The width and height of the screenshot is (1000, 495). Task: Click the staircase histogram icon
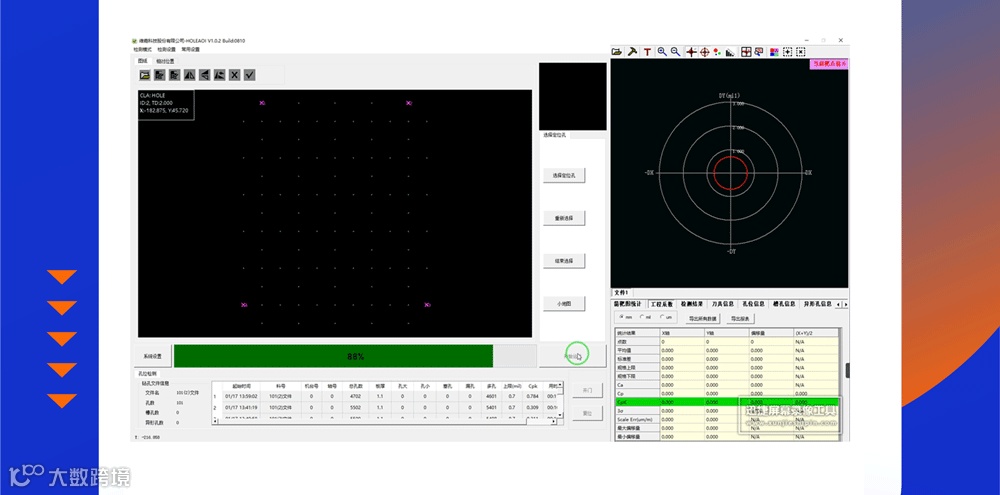coord(731,52)
